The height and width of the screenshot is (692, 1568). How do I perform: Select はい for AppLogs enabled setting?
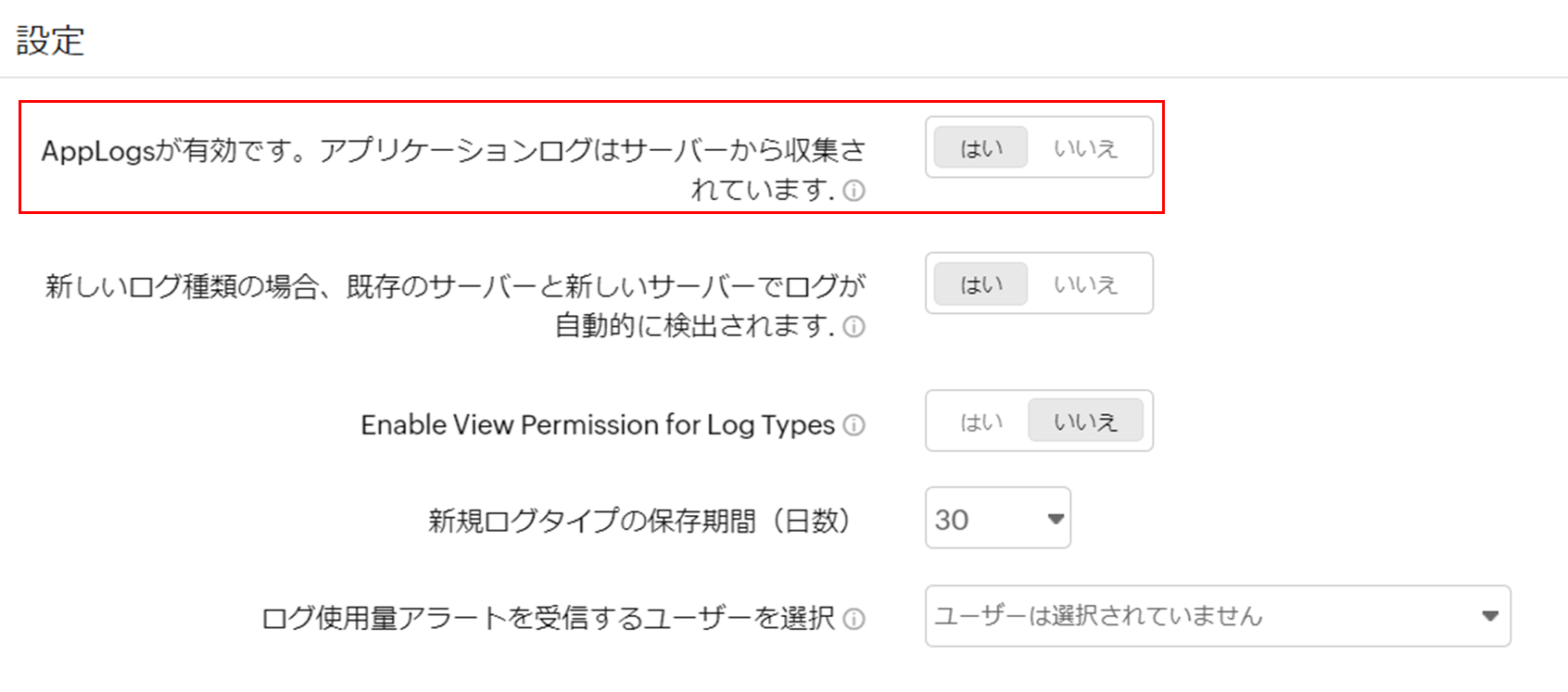pyautogui.click(x=980, y=148)
